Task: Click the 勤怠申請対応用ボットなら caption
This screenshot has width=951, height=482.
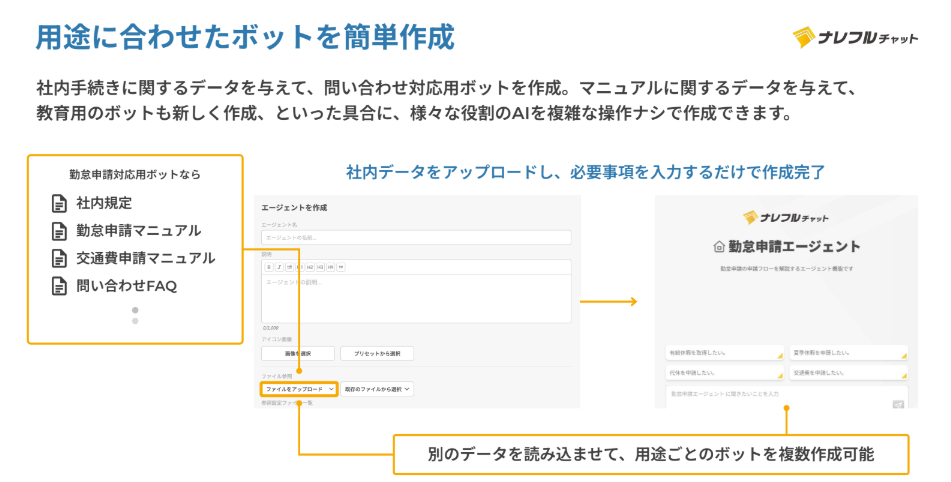Action: [135, 175]
